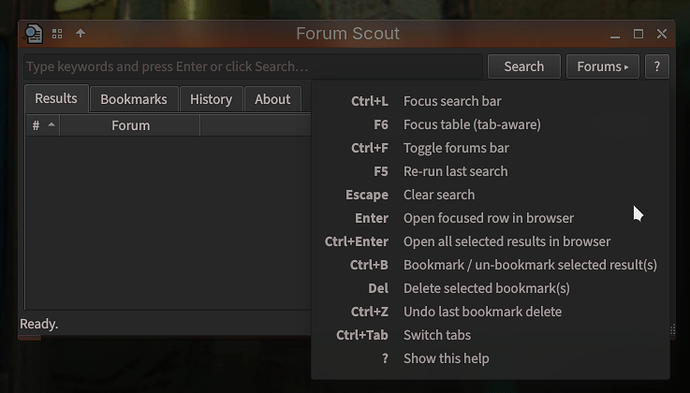Click the up arrow icon in title bar

80,33
